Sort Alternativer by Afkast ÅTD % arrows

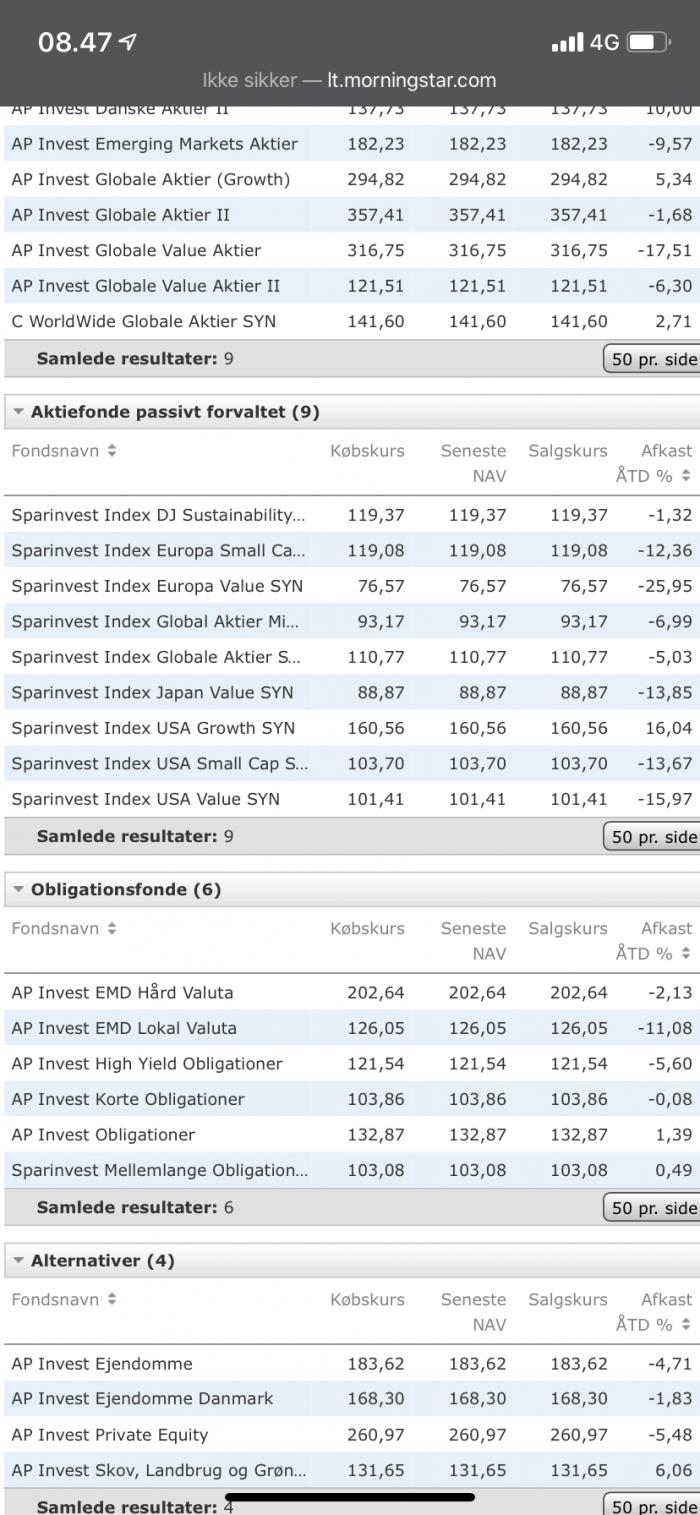tap(685, 1324)
